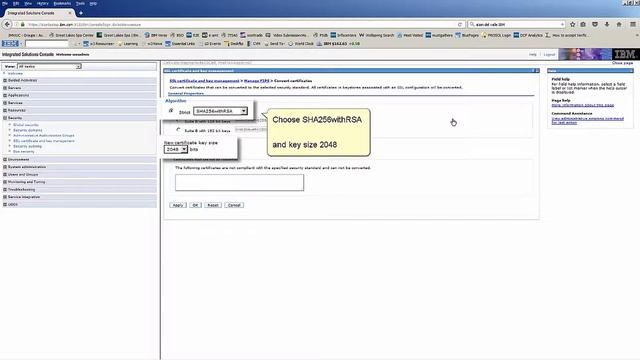Click the Home icon in Firefox toolbar
The width and height of the screenshot is (640, 360).
tap(619, 24)
